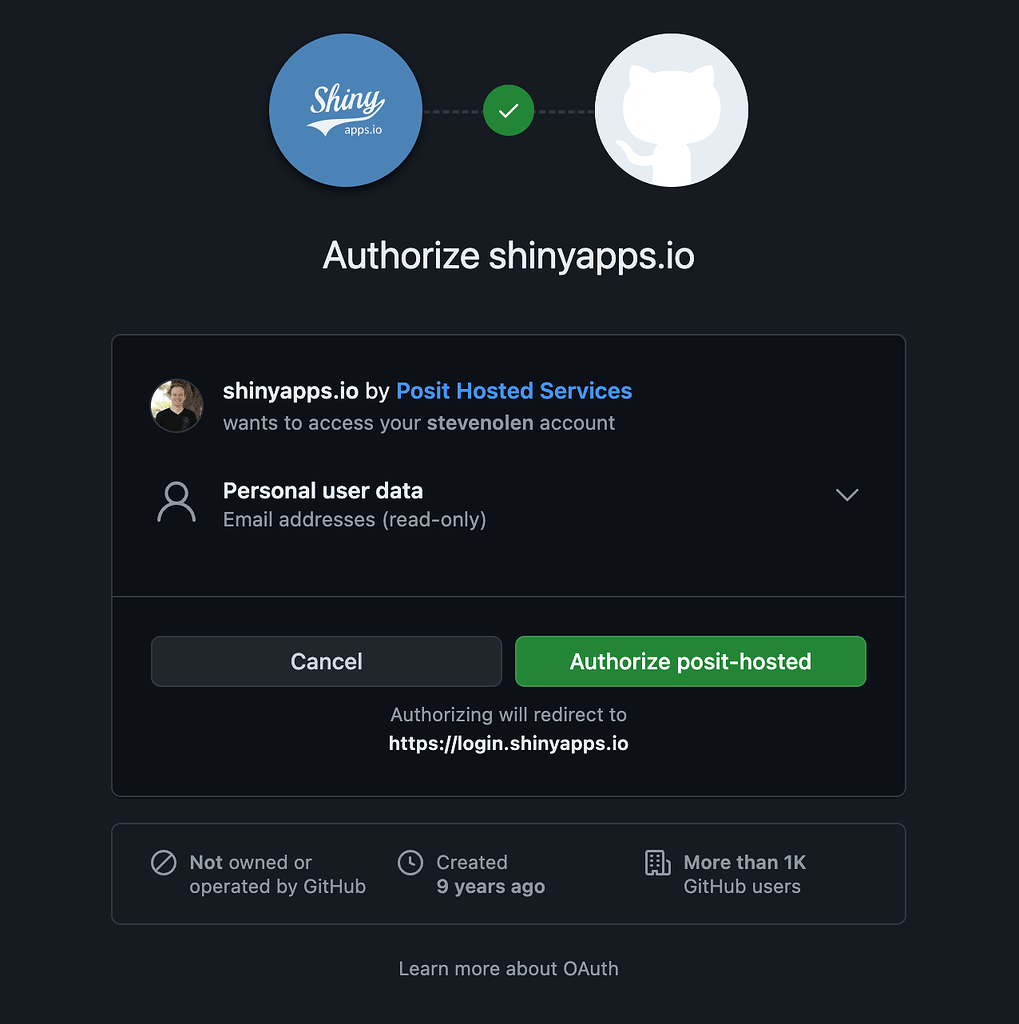Click the Personal user data heading
The image size is (1019, 1024).
(x=323, y=490)
